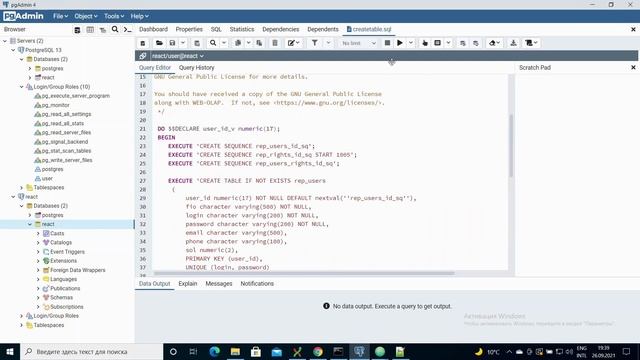Collapse the Login/Group Roles (10) node
The height and width of the screenshot is (360, 640).
[22, 87]
